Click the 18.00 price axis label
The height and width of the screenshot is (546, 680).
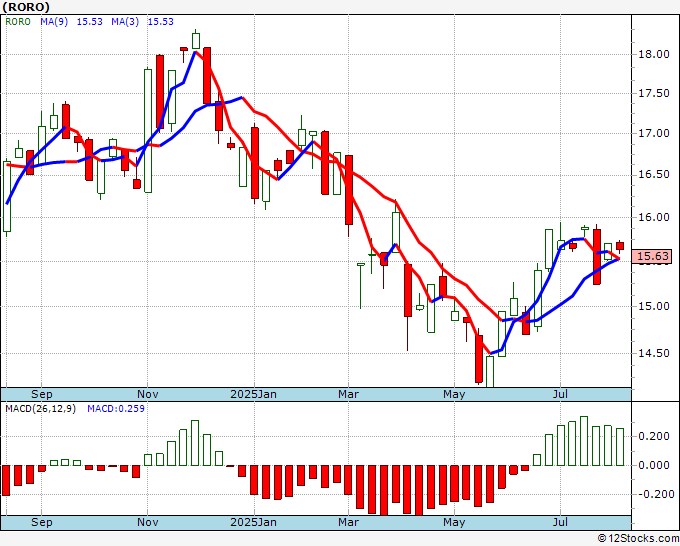pos(654,54)
